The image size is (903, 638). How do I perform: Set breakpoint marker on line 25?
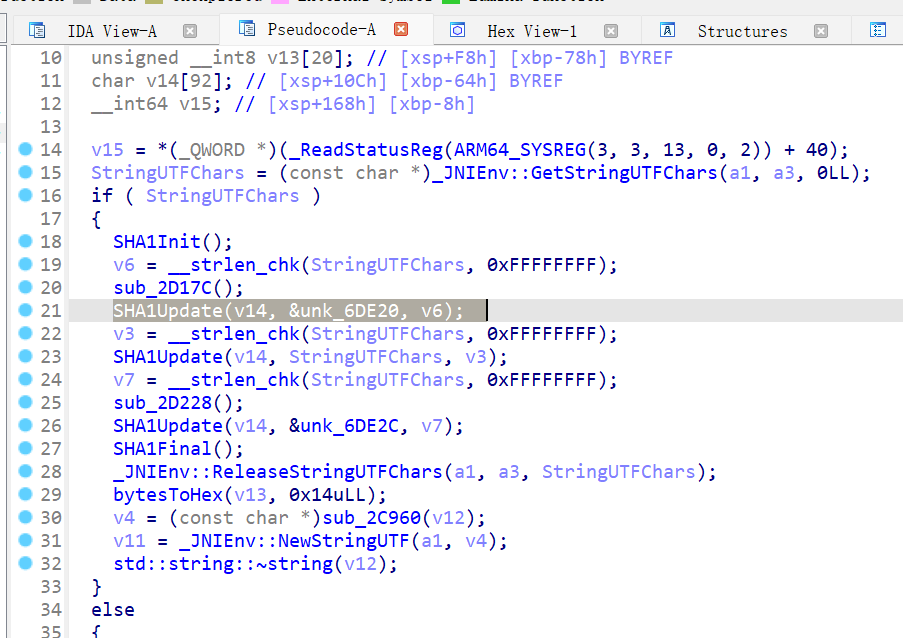click(25, 402)
